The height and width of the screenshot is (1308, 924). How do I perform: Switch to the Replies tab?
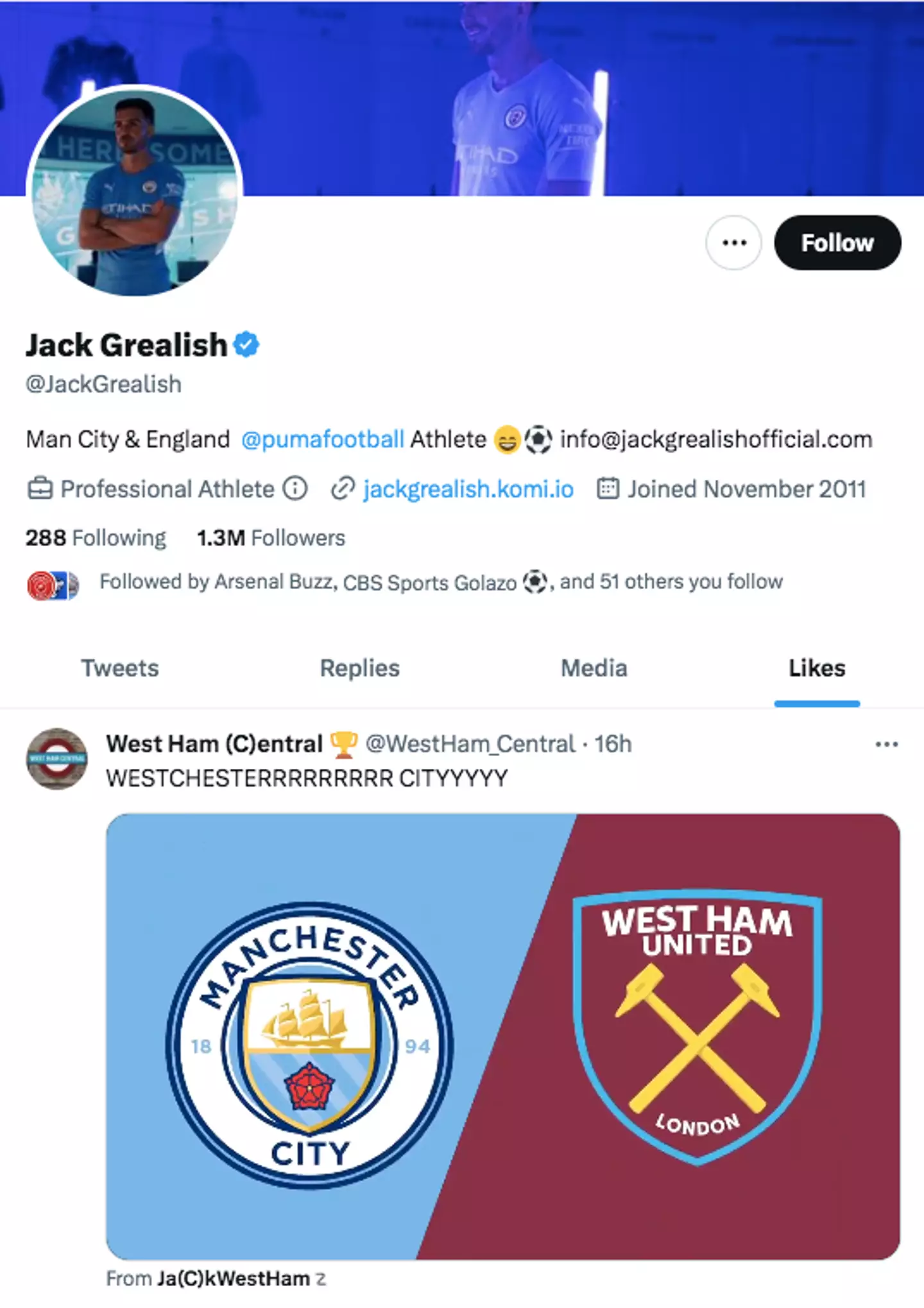pos(359,668)
